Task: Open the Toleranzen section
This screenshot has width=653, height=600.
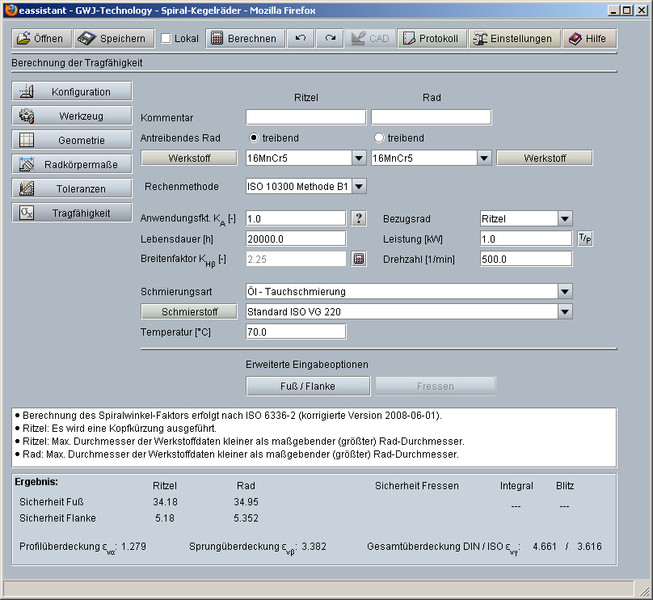Action: coord(73,188)
